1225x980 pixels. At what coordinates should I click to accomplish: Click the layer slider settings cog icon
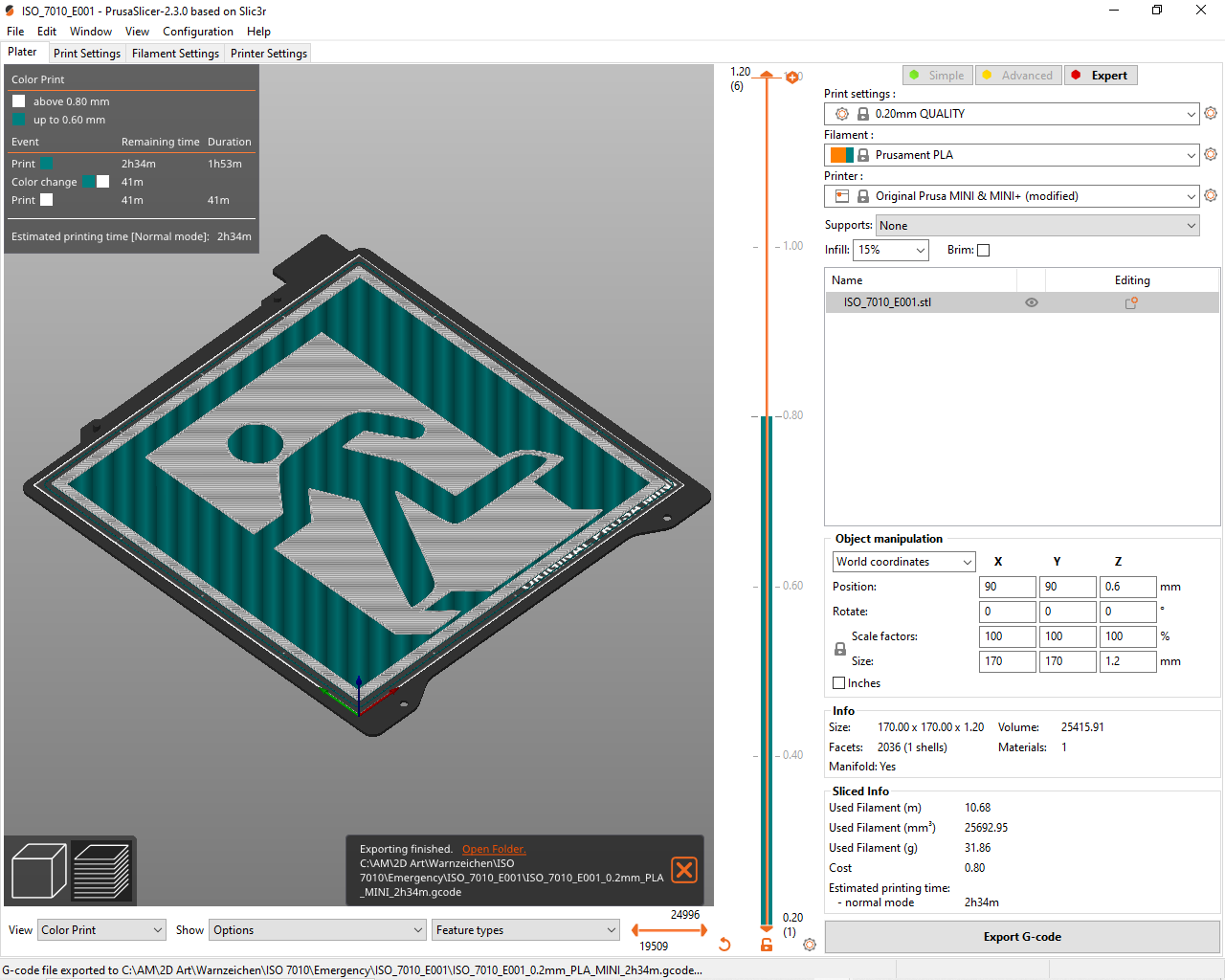pyautogui.click(x=810, y=945)
